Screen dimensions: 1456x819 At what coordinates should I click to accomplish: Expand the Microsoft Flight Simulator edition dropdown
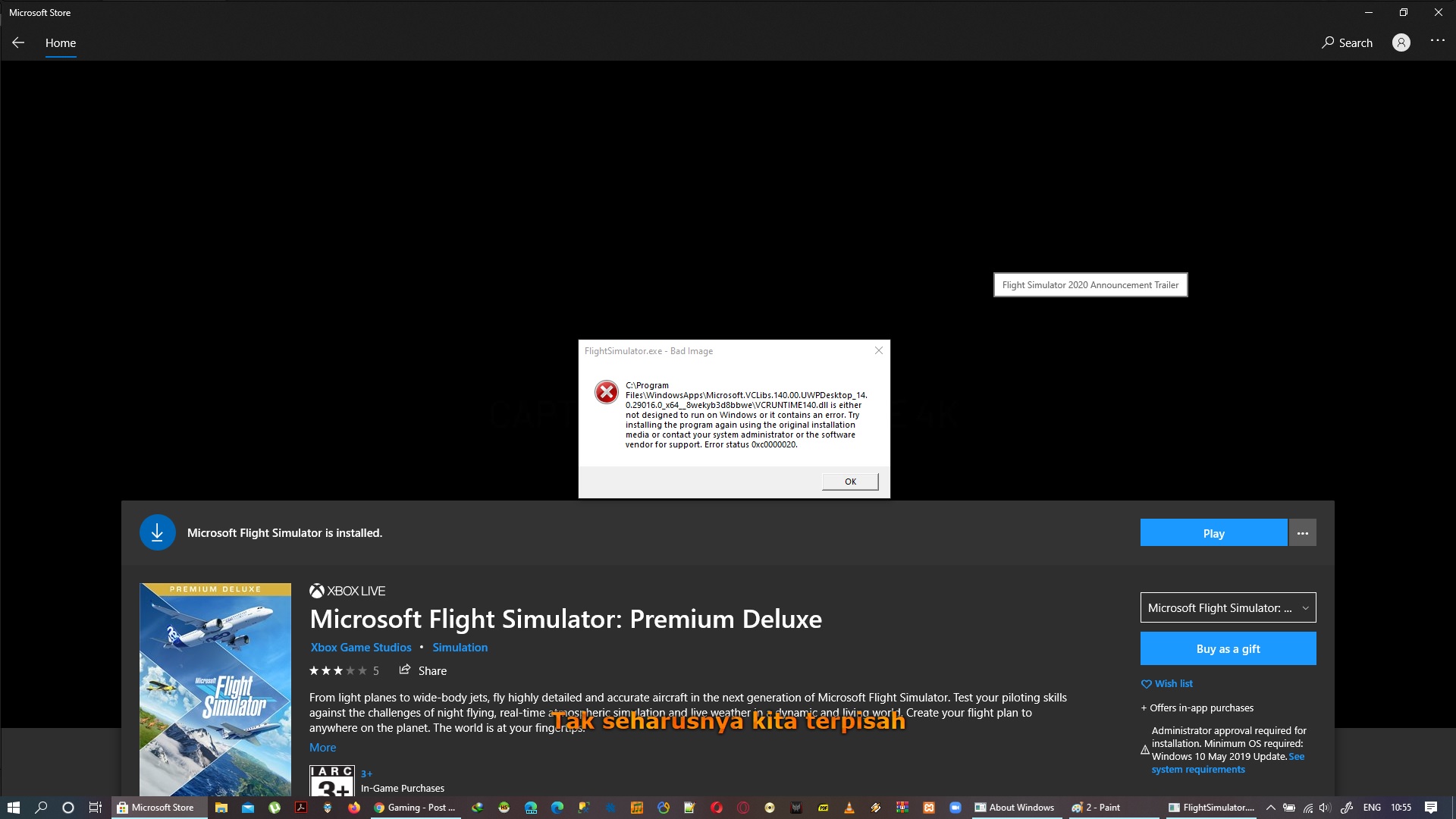[1228, 607]
